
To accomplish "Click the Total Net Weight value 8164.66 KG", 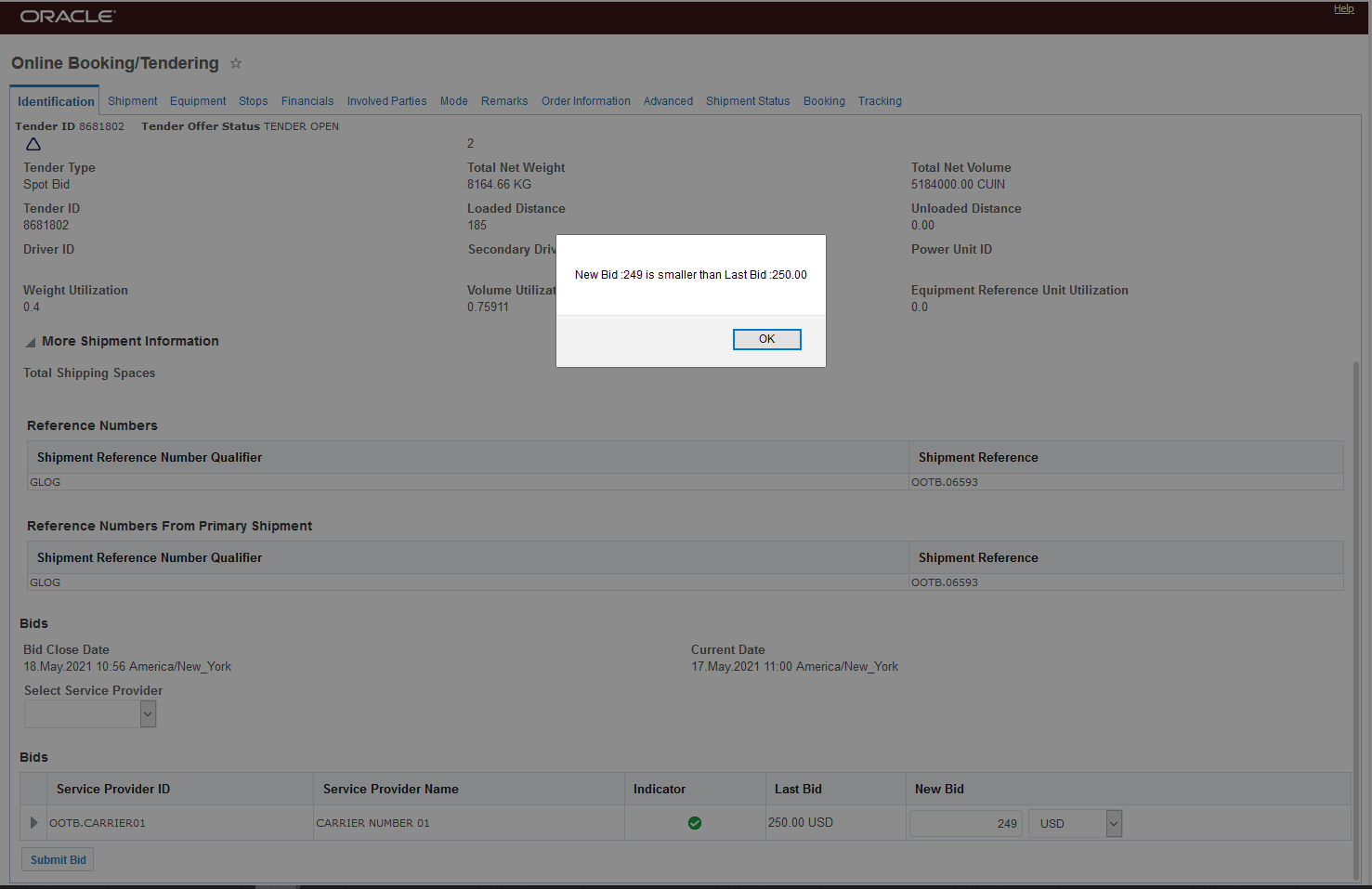I will point(499,185).
